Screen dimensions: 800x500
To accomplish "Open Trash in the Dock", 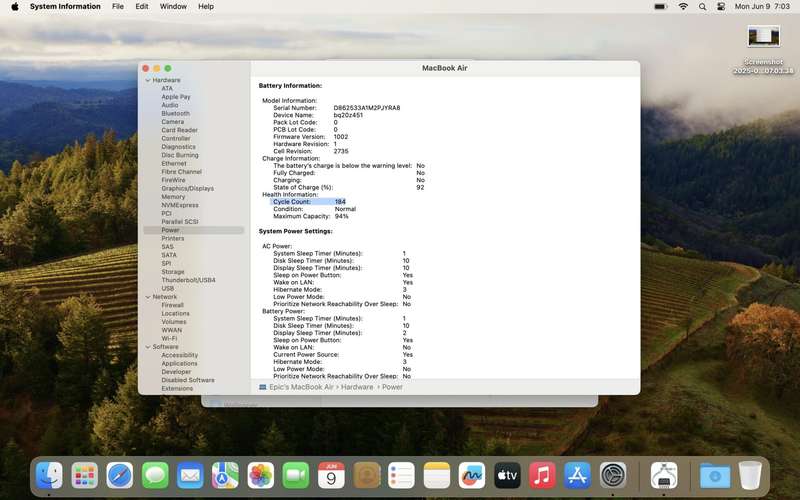I will coord(750,475).
